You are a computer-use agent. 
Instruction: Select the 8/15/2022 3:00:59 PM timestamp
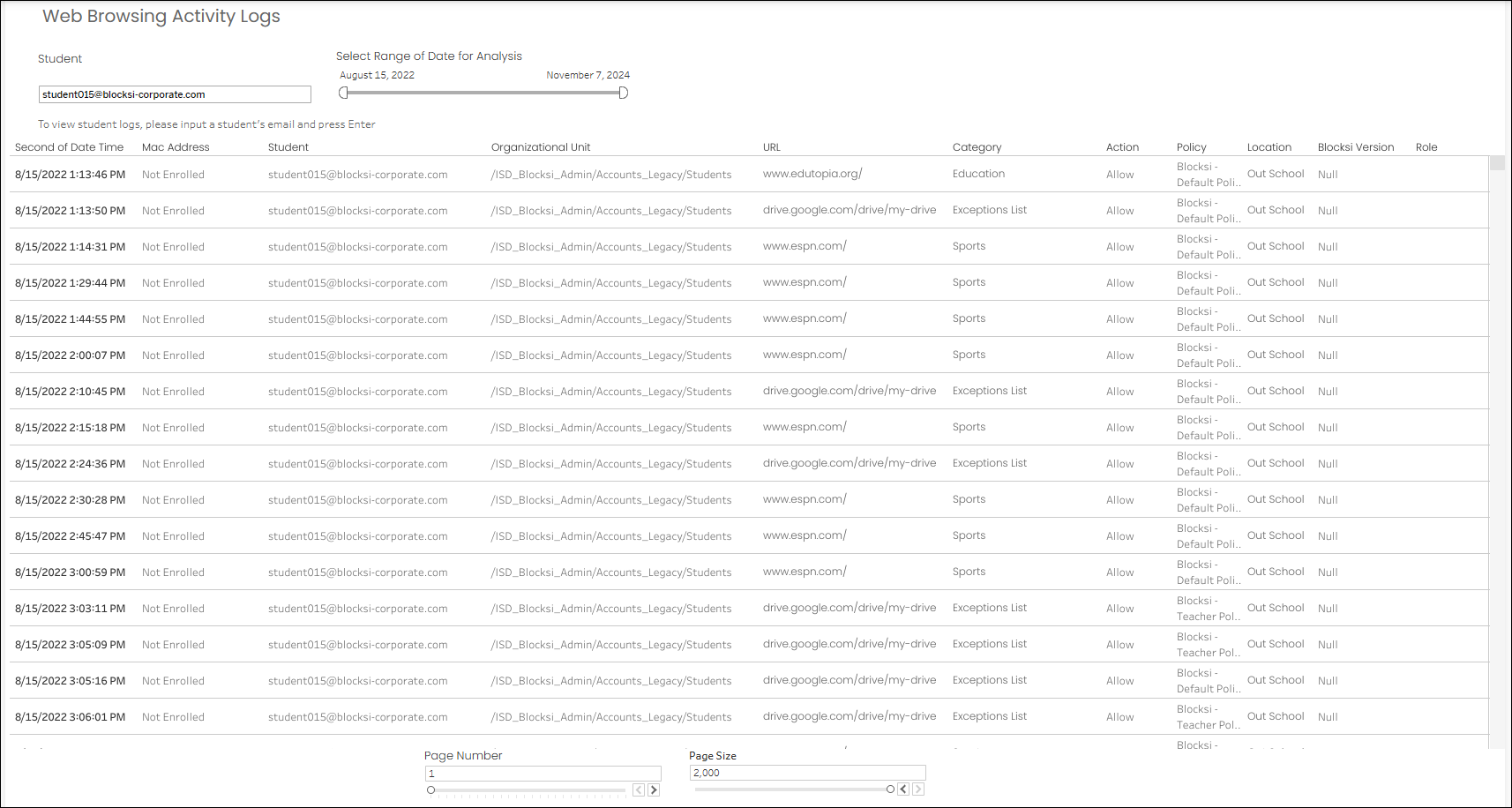tap(70, 572)
